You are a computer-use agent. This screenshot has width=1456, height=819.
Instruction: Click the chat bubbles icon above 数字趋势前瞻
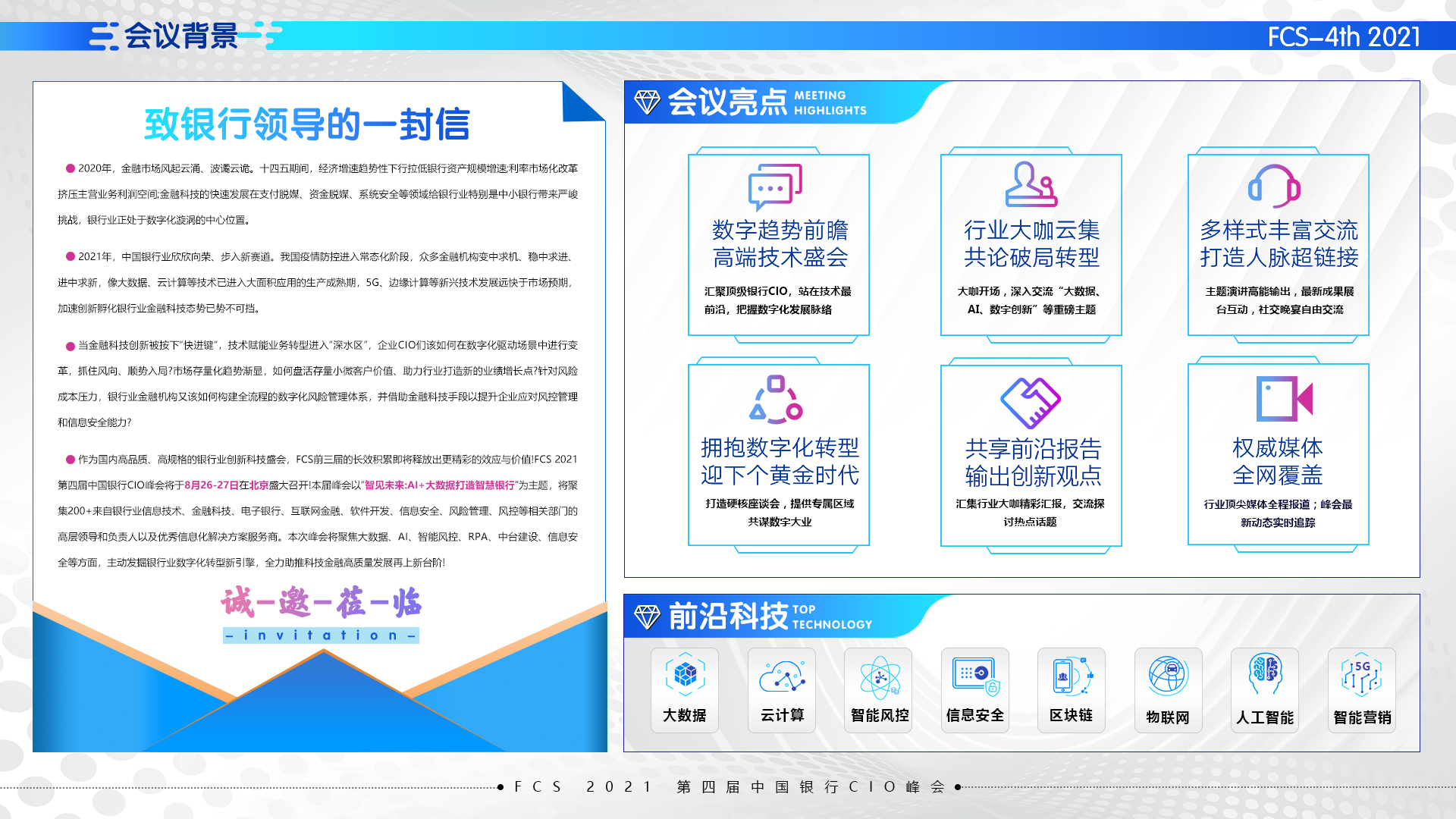tap(775, 187)
